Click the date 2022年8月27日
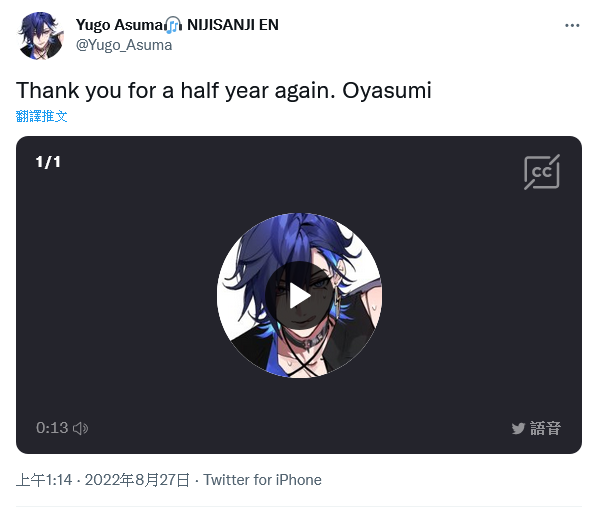 137,480
